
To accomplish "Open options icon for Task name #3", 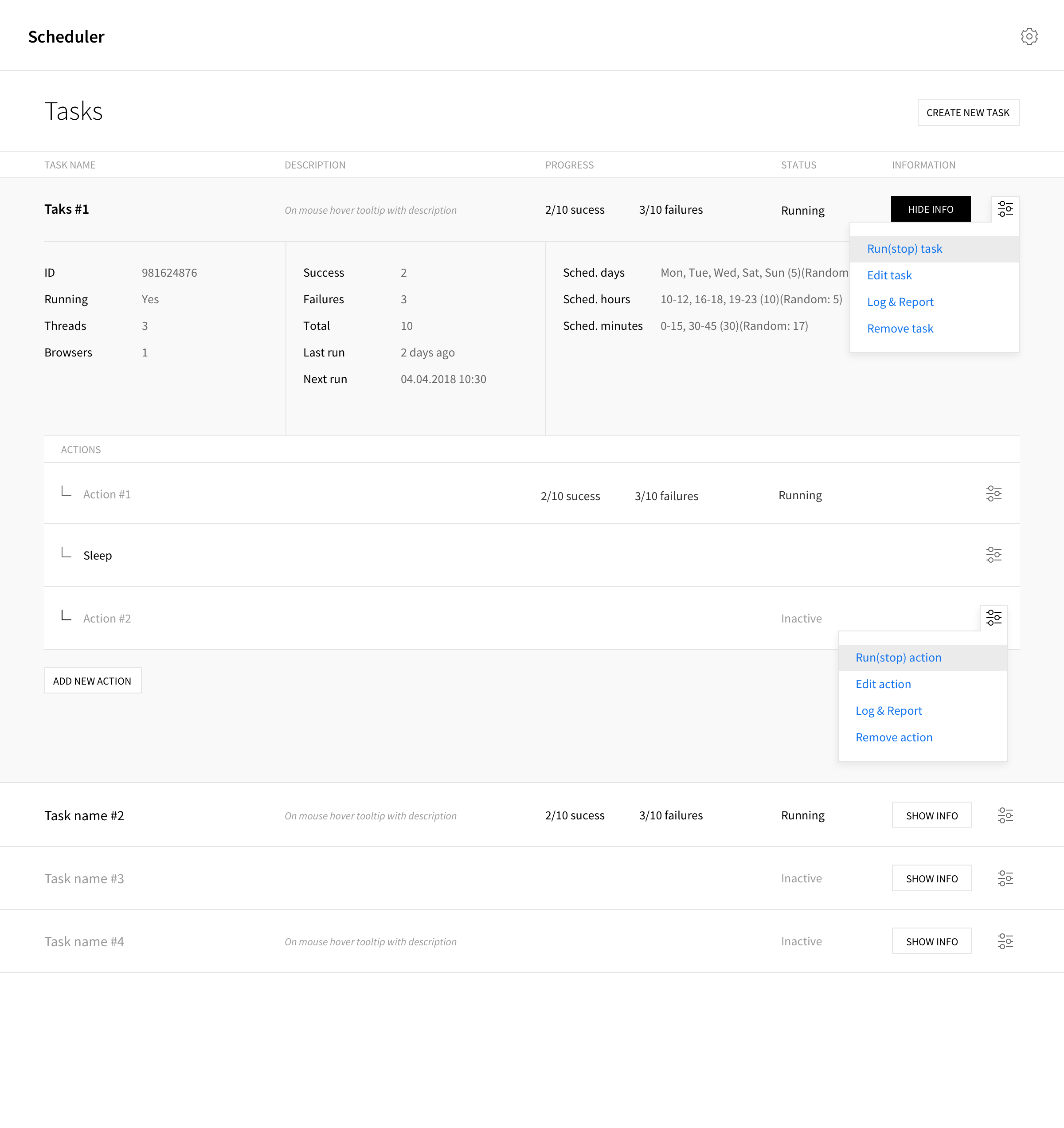I will pyautogui.click(x=1005, y=878).
